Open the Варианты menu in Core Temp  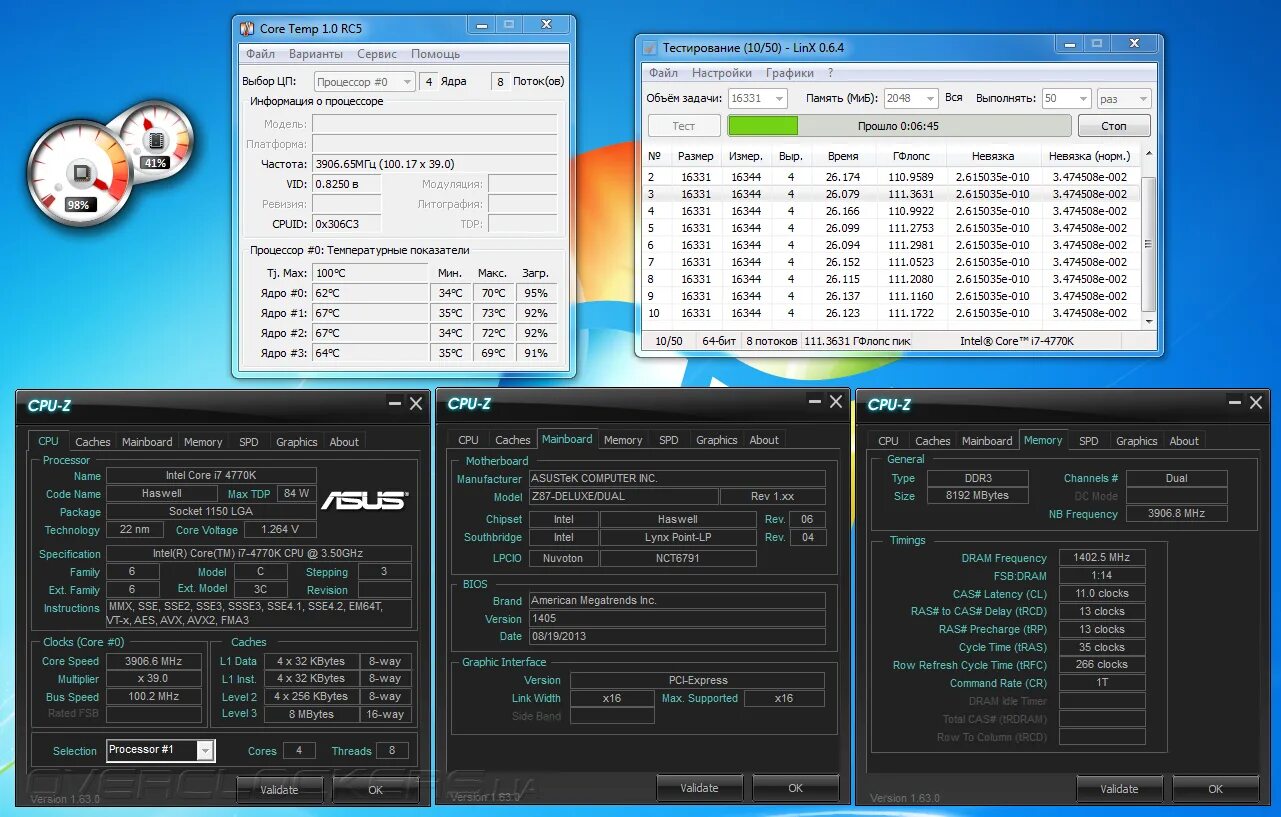(x=316, y=54)
